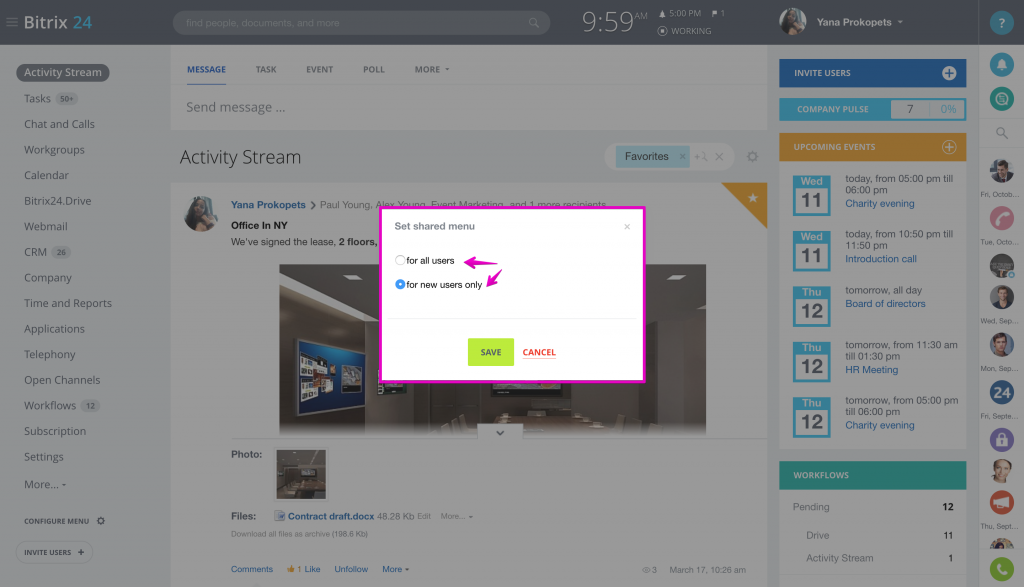This screenshot has width=1024, height=587.
Task: Open the notifications bell icon
Action: (1001, 65)
